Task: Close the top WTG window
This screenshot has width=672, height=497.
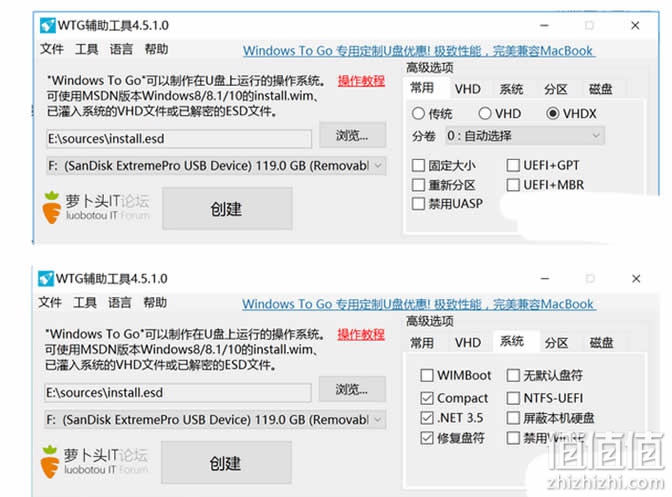Action: [636, 26]
